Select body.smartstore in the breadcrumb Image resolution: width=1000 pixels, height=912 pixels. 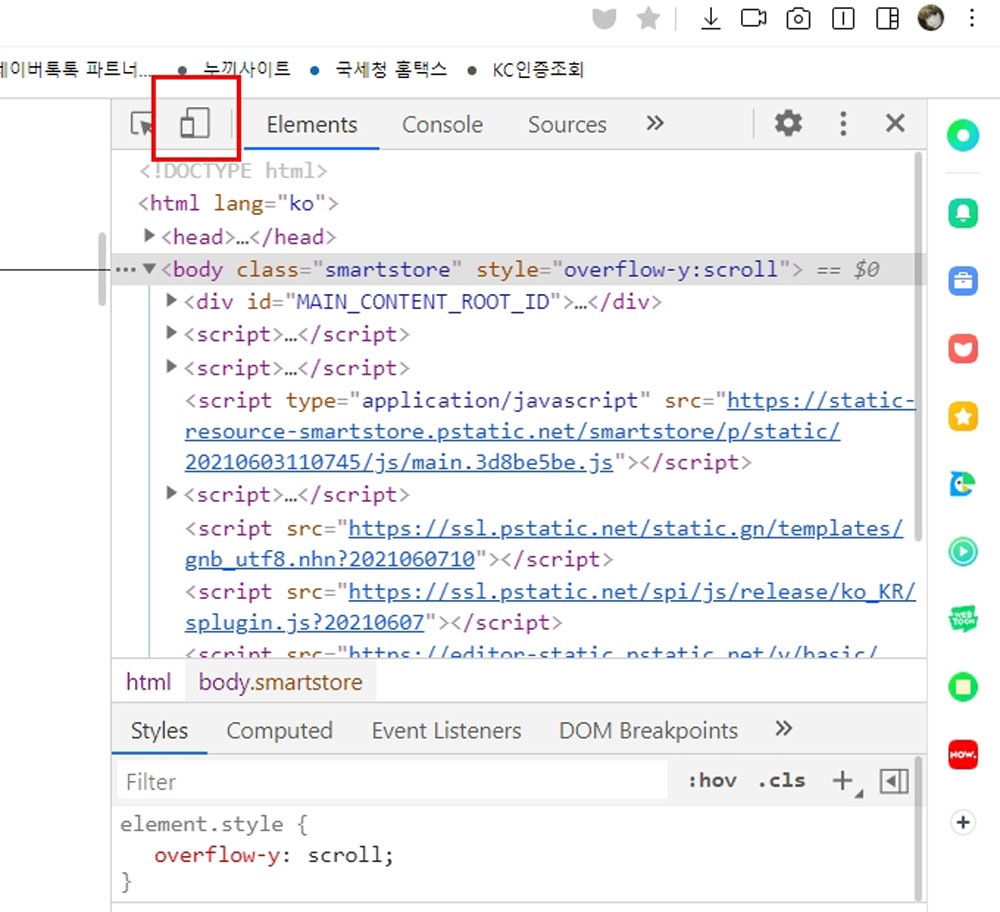[281, 682]
